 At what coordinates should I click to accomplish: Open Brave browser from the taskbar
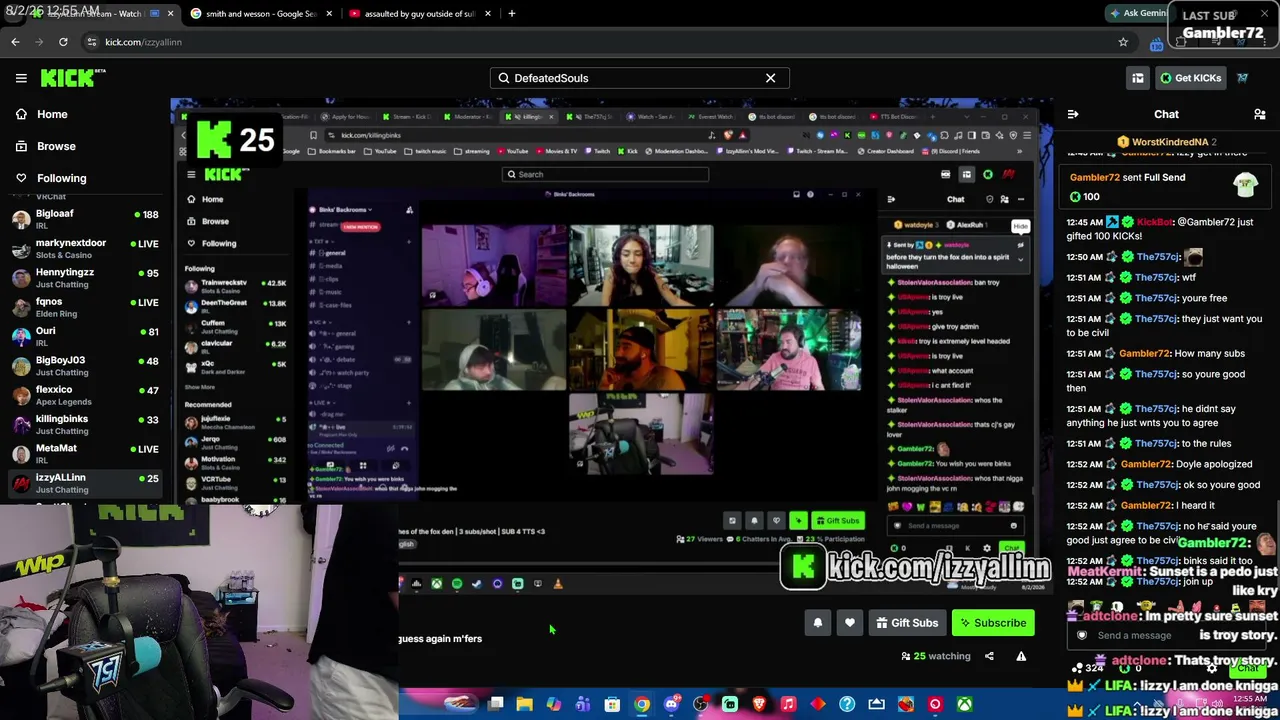pos(759,705)
